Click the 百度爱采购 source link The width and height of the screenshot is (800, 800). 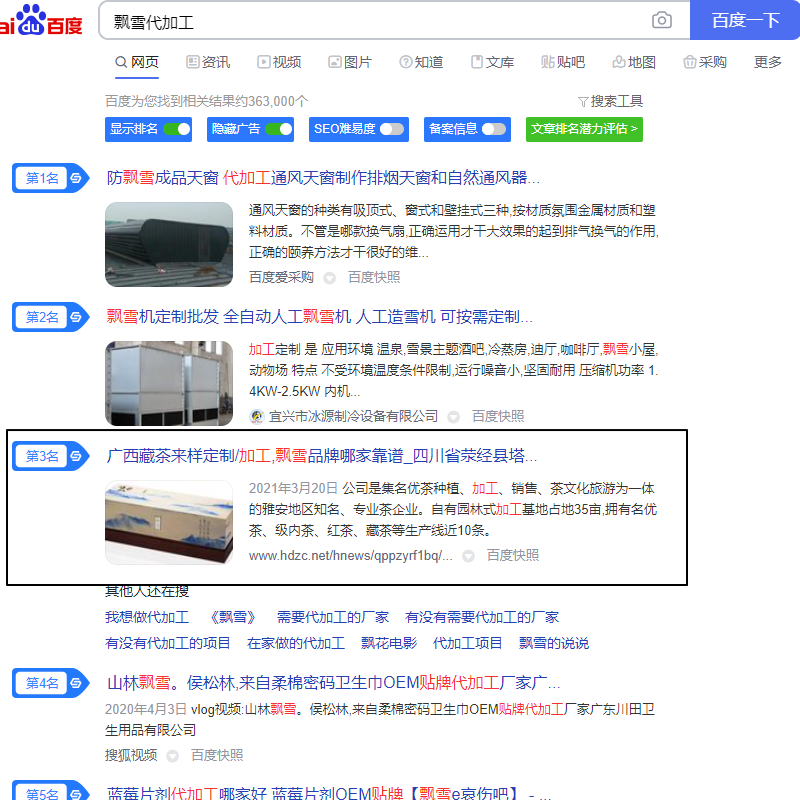[x=281, y=278]
